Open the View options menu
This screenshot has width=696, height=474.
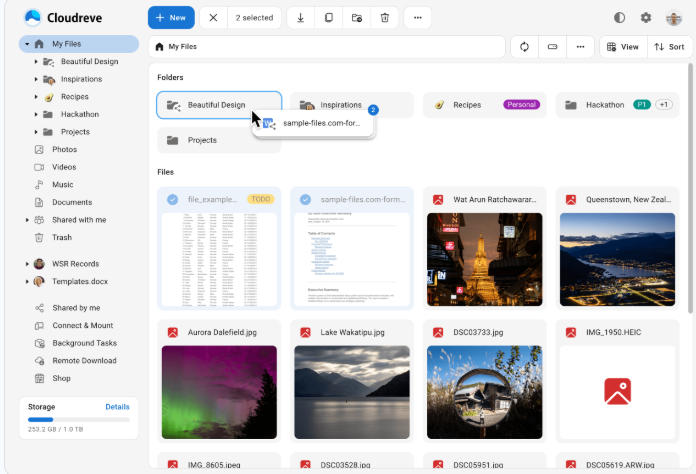click(x=622, y=47)
